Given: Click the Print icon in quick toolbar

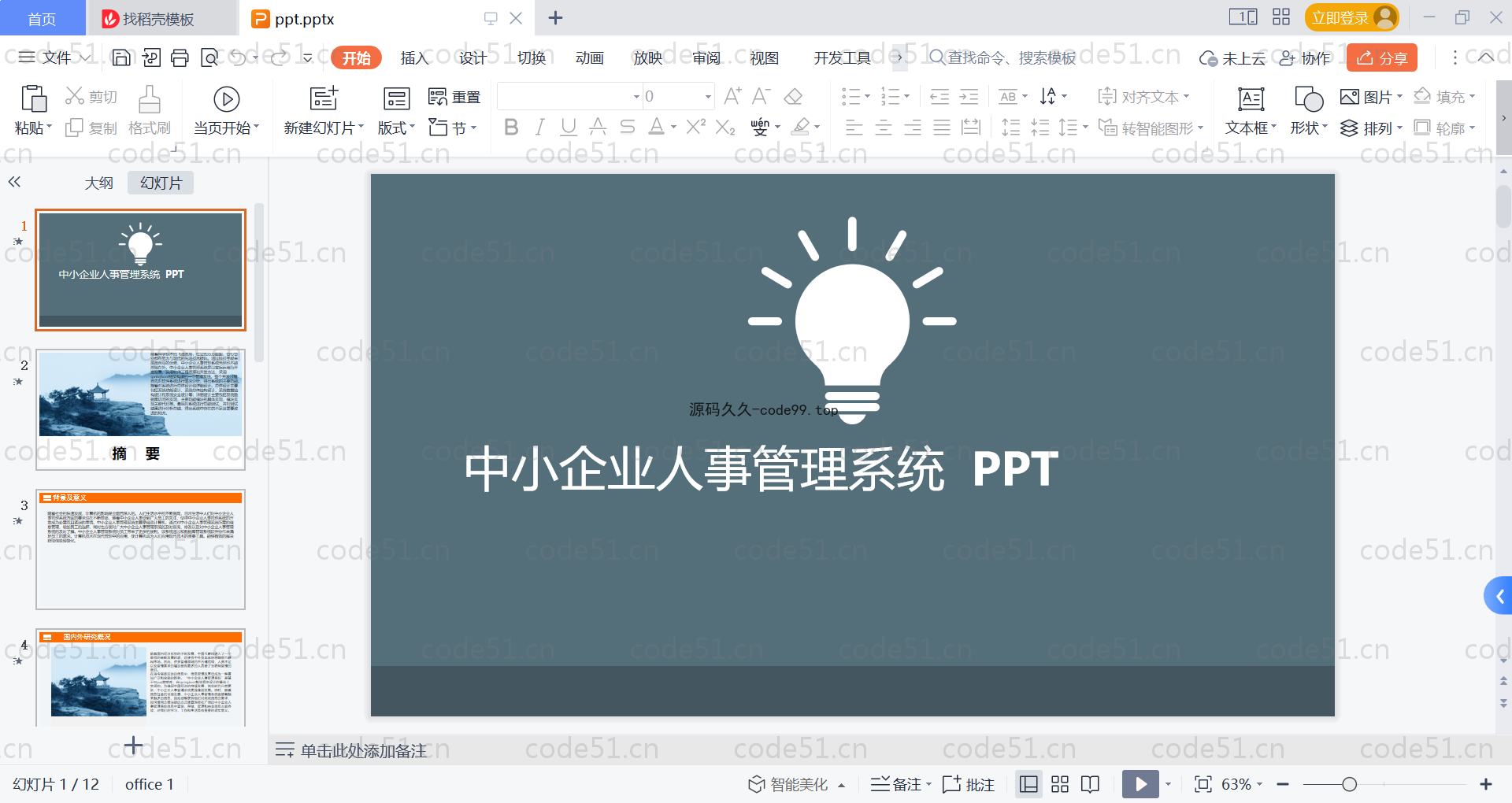Looking at the screenshot, I should (x=180, y=57).
